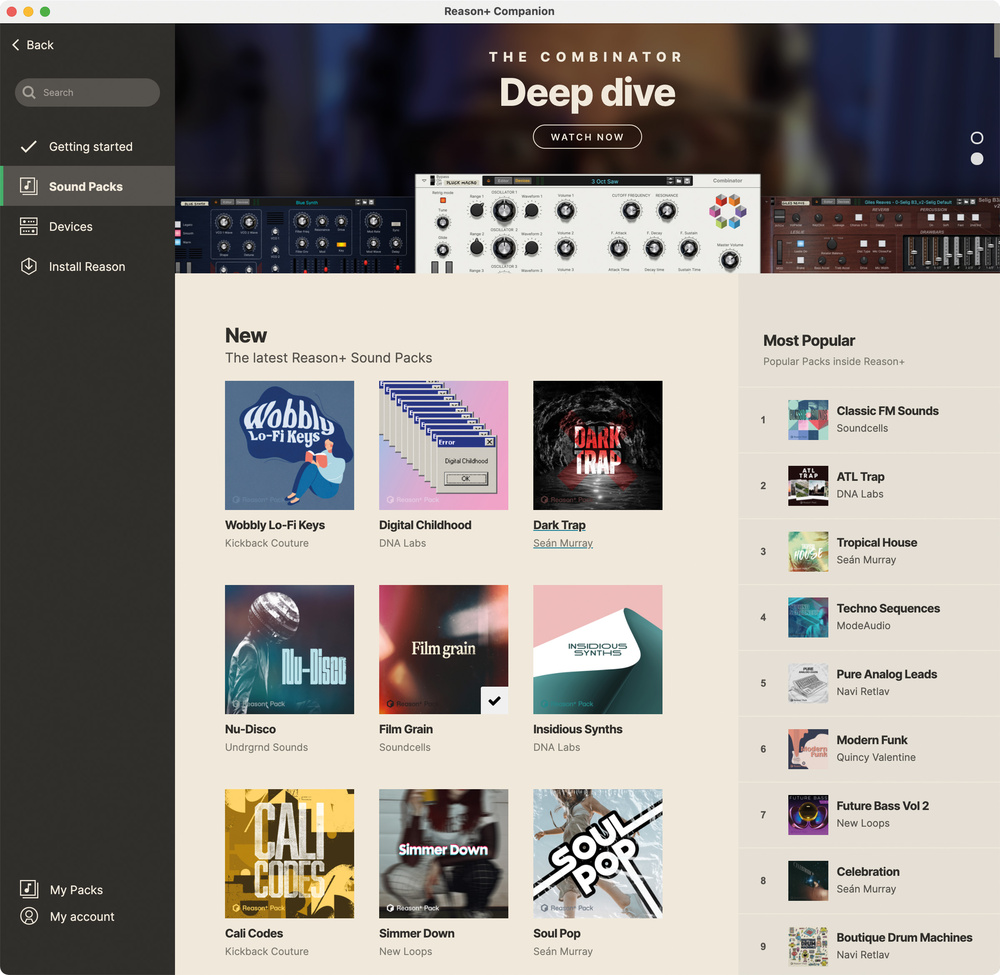
Task: Click the My Packs icon
Action: 29,889
